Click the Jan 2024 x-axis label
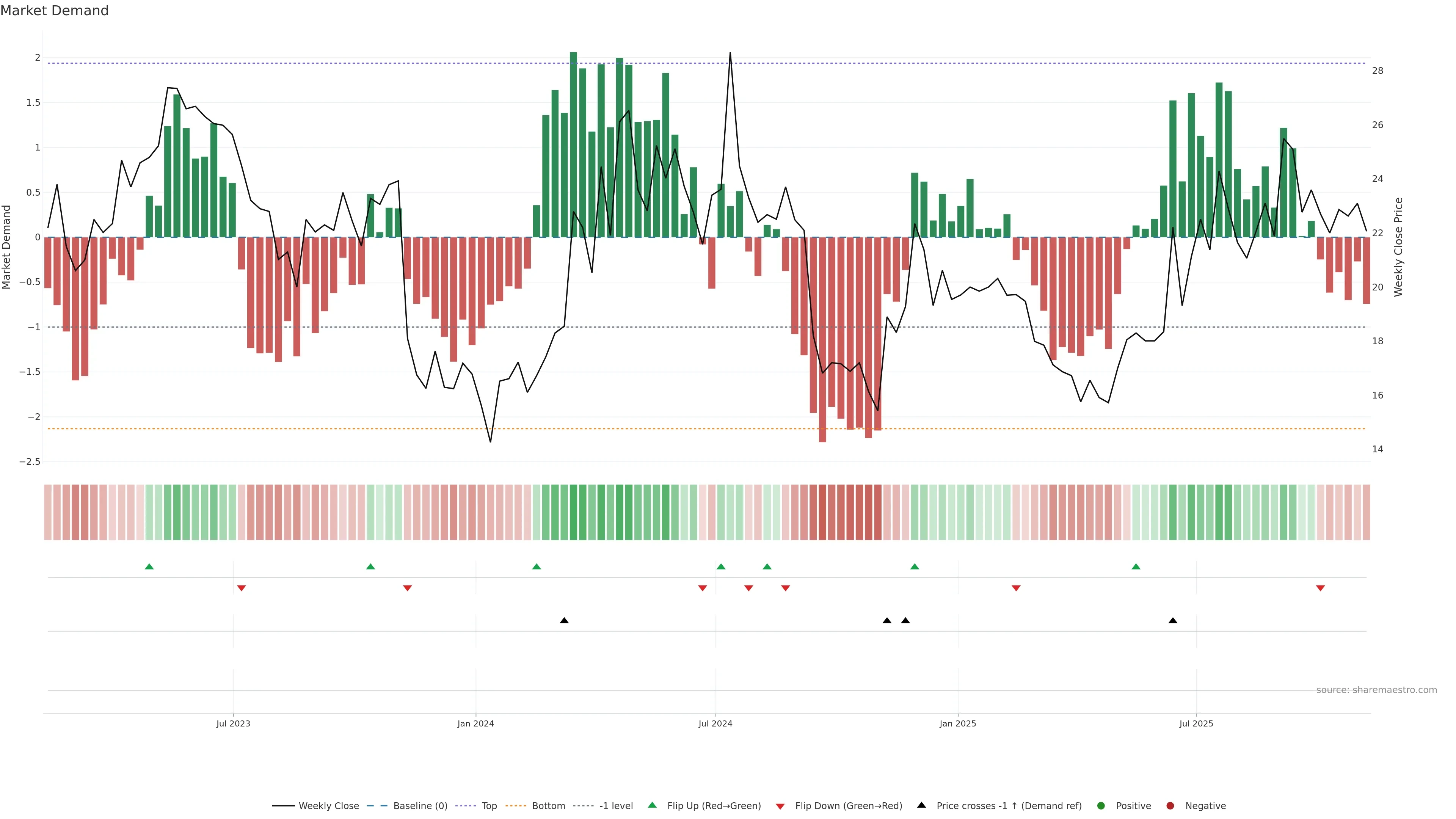Screen dimensions: 1456x819 (x=475, y=723)
